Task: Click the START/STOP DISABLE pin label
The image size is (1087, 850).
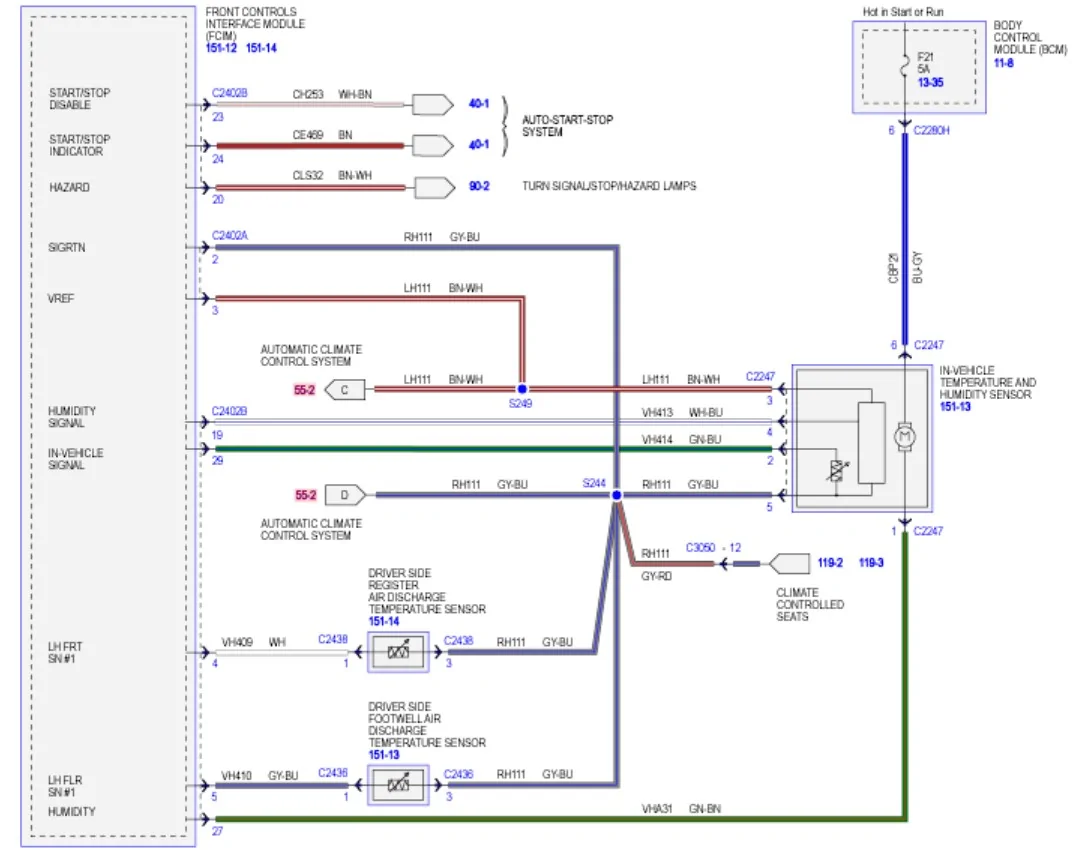Action: [80, 98]
